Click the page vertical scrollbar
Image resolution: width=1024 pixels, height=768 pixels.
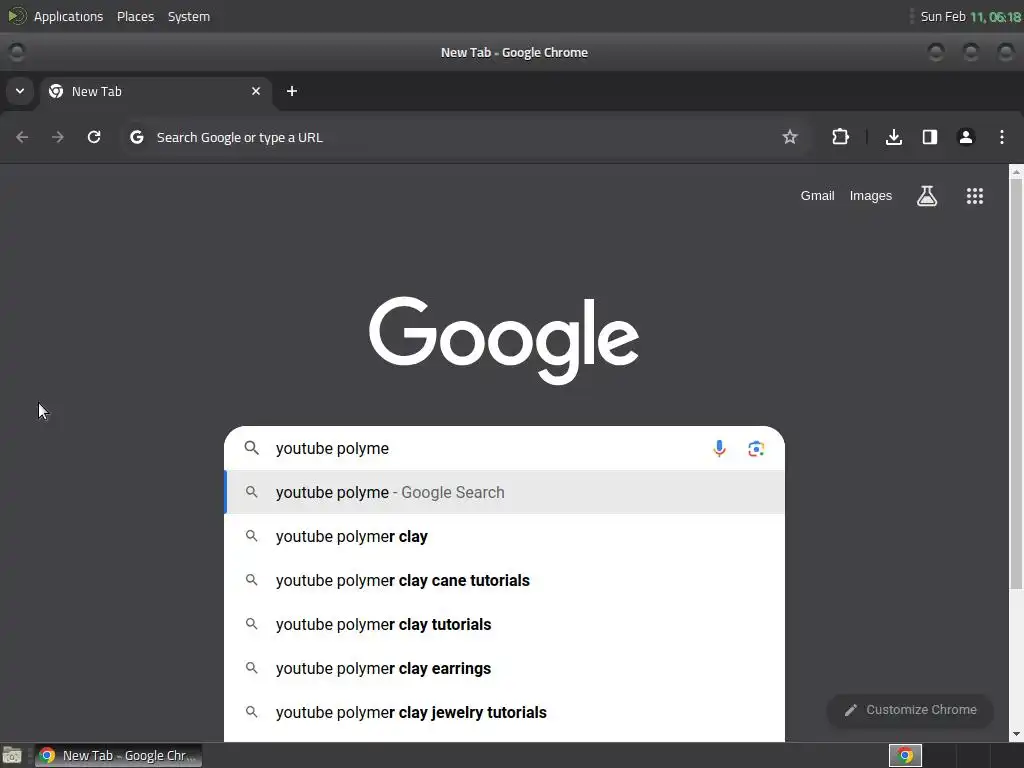pyautogui.click(x=1016, y=383)
